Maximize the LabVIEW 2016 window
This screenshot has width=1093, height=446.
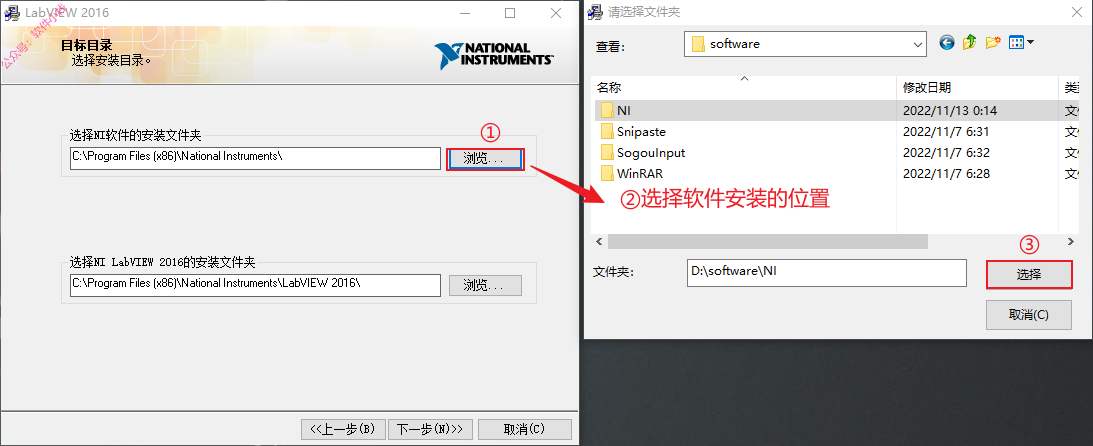point(510,13)
